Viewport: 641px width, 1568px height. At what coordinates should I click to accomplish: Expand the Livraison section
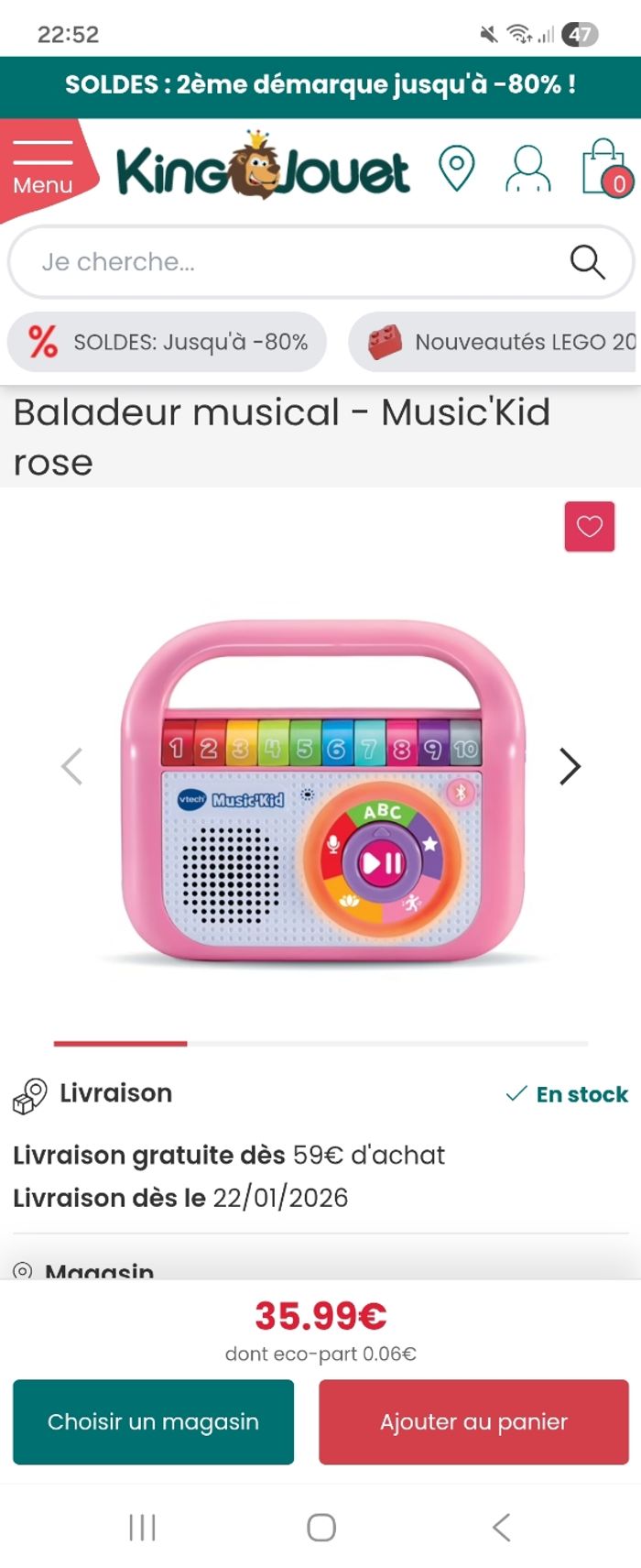tap(320, 1093)
